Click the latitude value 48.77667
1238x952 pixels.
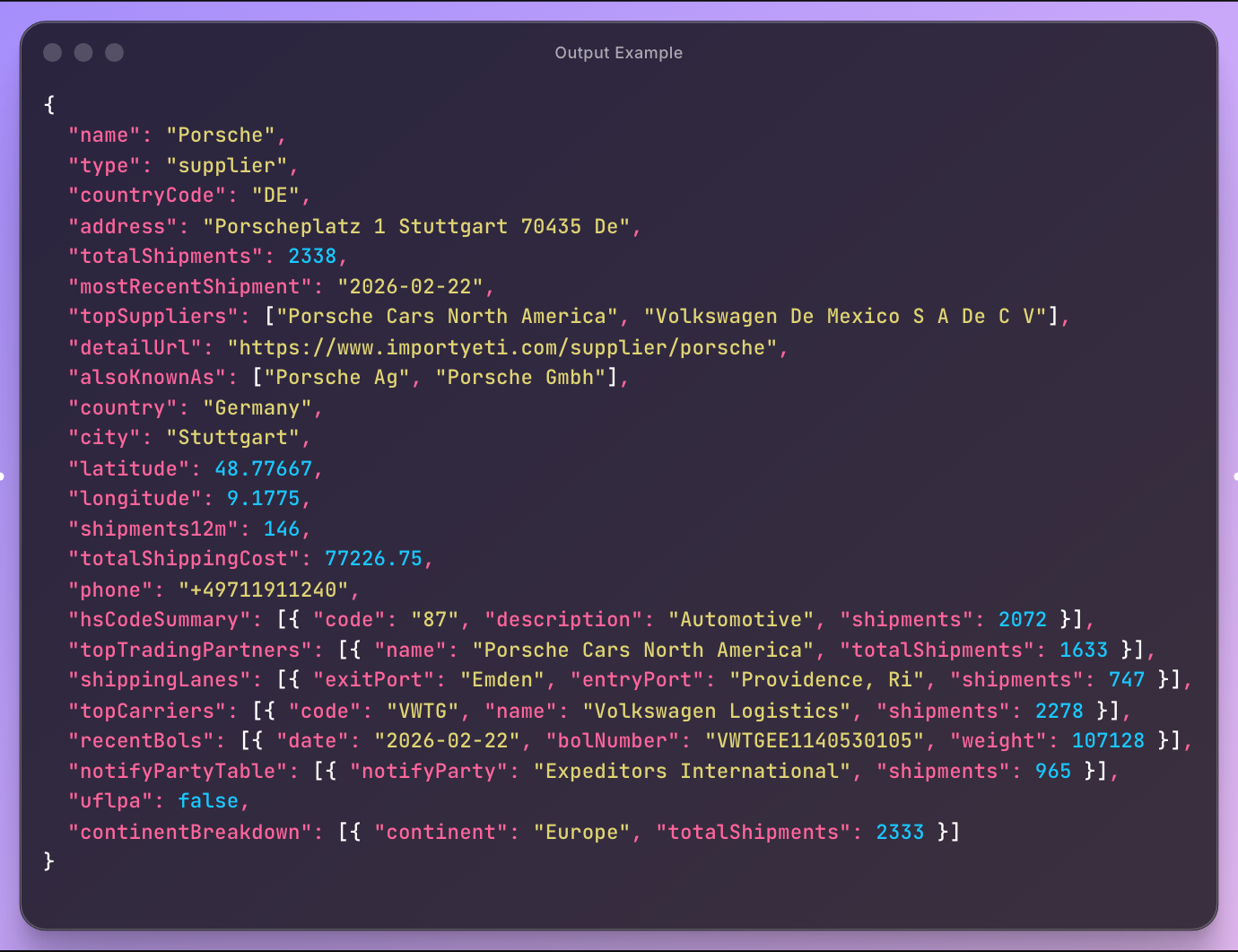pos(264,468)
